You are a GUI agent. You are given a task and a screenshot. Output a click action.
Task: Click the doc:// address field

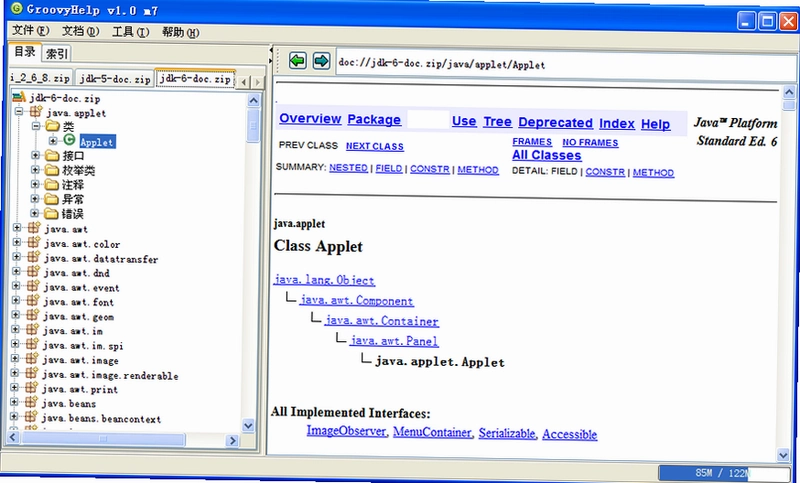pos(564,65)
